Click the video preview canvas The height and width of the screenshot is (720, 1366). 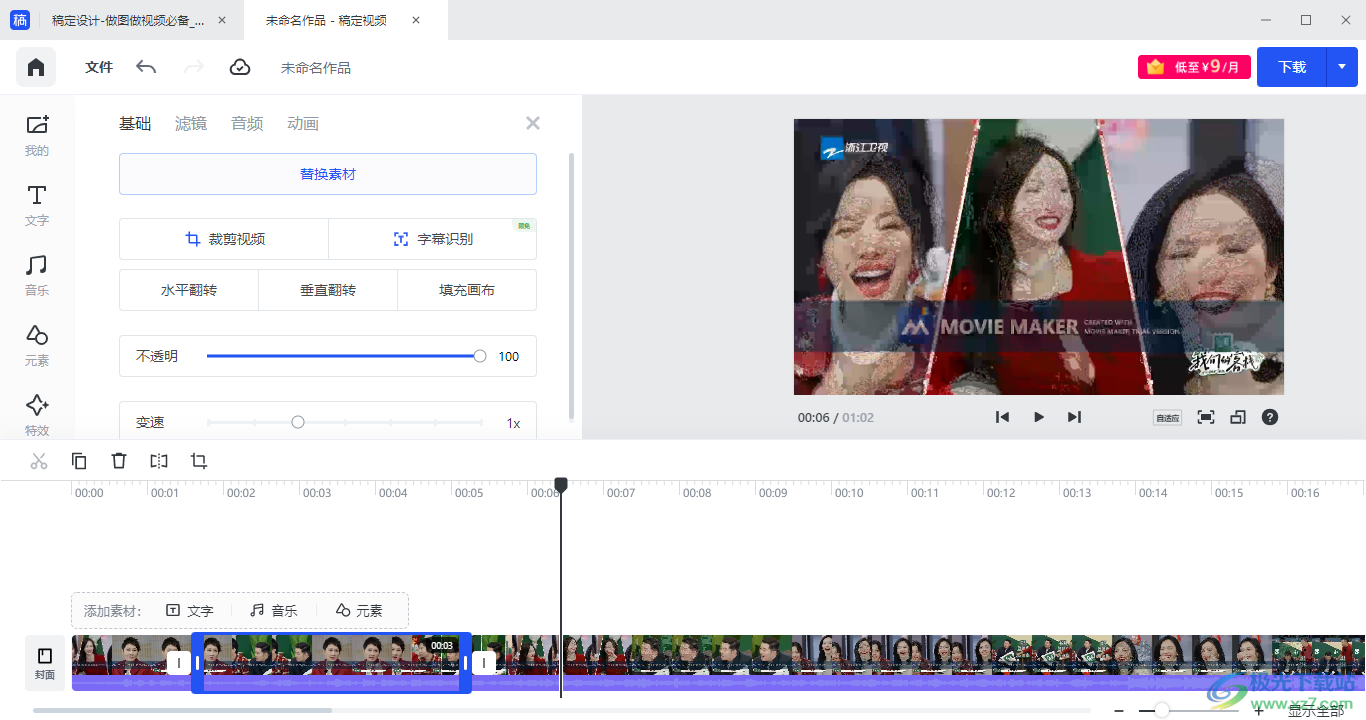[1038, 257]
